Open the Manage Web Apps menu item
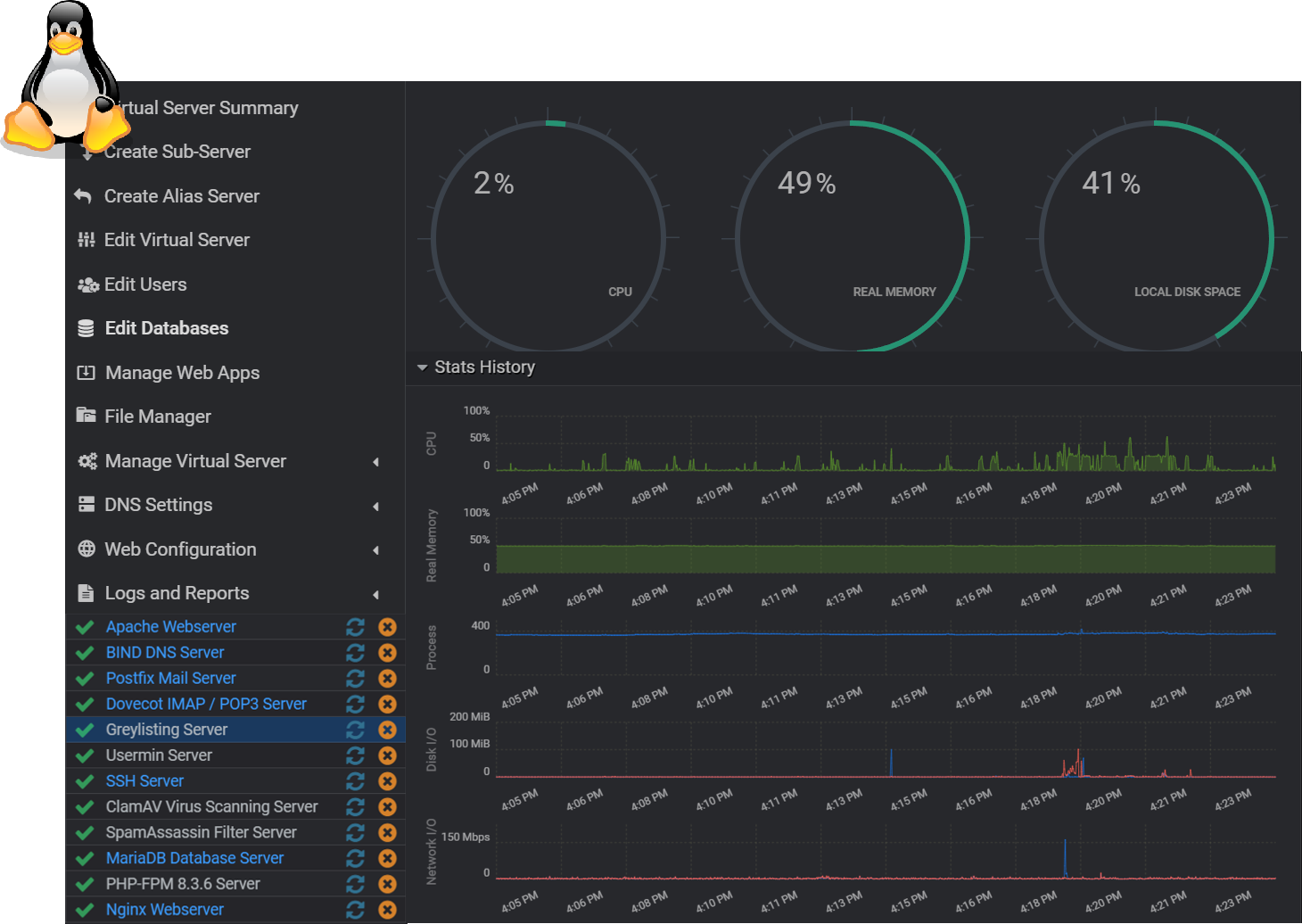This screenshot has width=1302, height=924. pyautogui.click(x=182, y=373)
